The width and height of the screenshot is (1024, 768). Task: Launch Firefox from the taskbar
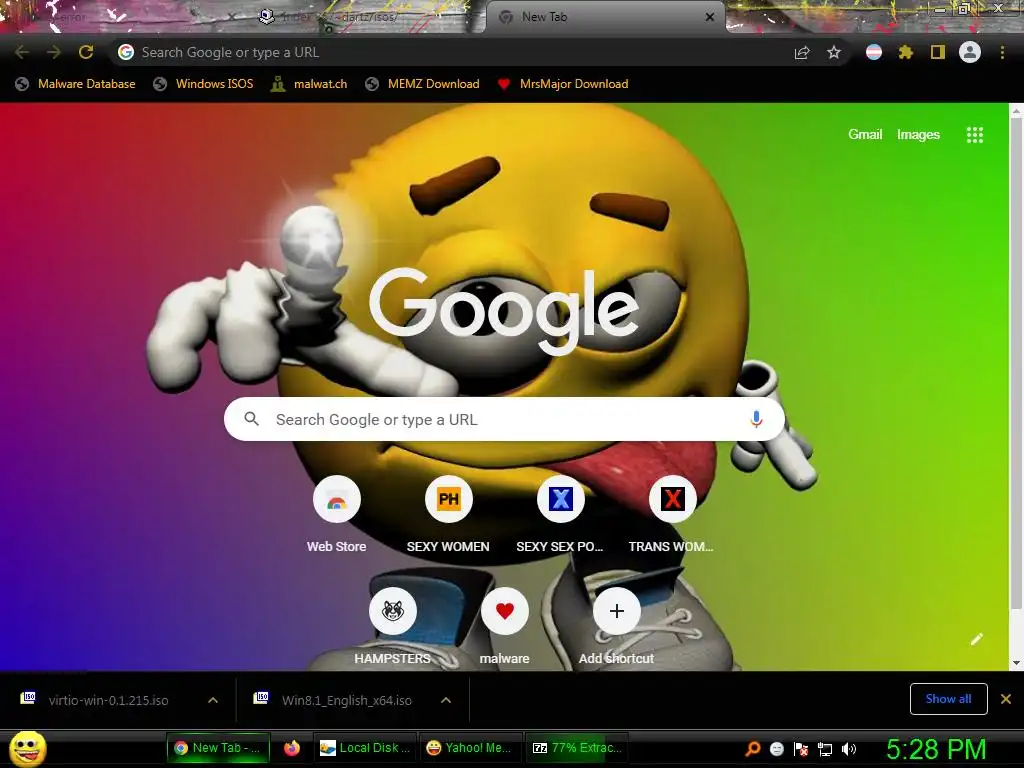coord(292,748)
